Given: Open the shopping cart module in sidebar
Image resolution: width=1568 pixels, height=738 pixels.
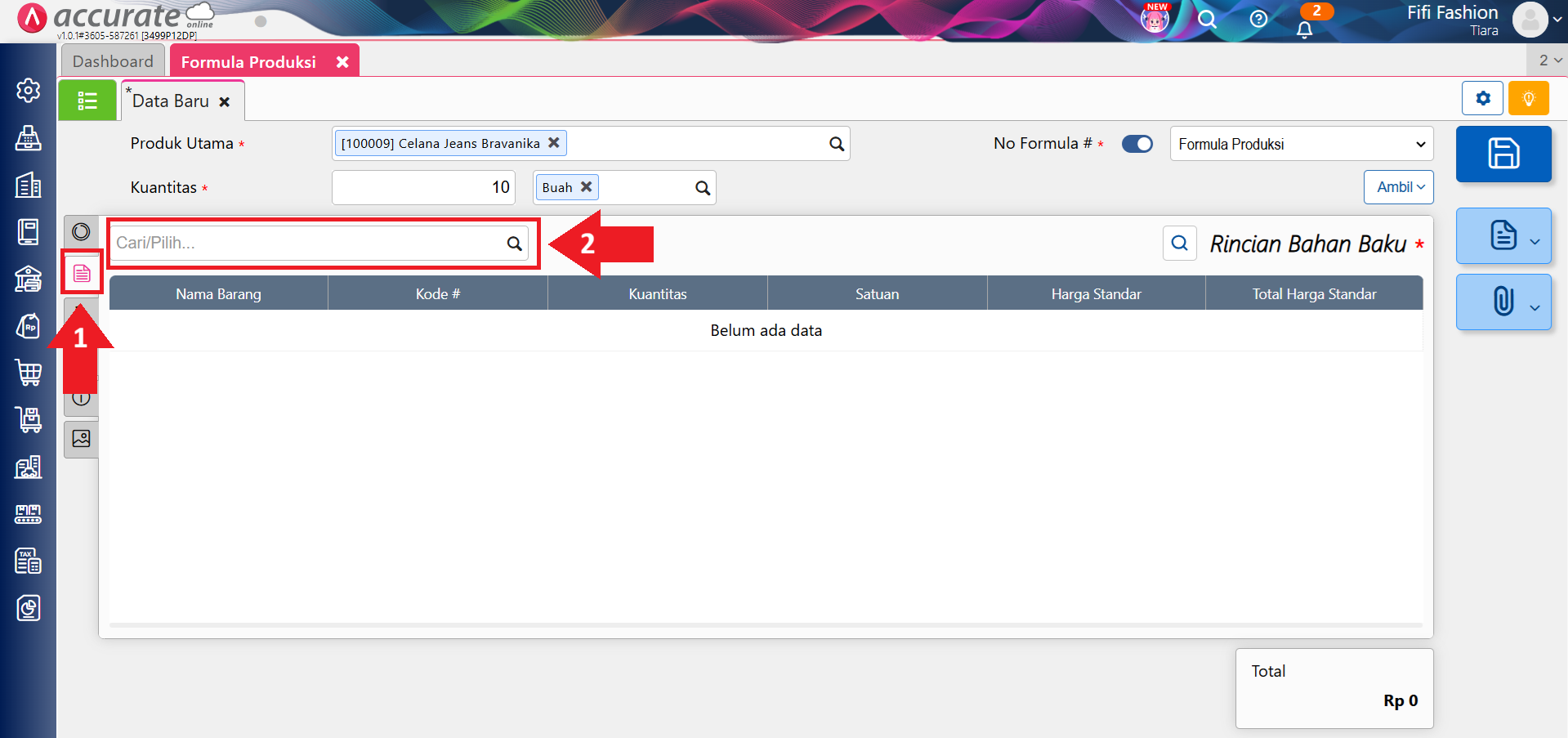Looking at the screenshot, I should click(x=29, y=373).
